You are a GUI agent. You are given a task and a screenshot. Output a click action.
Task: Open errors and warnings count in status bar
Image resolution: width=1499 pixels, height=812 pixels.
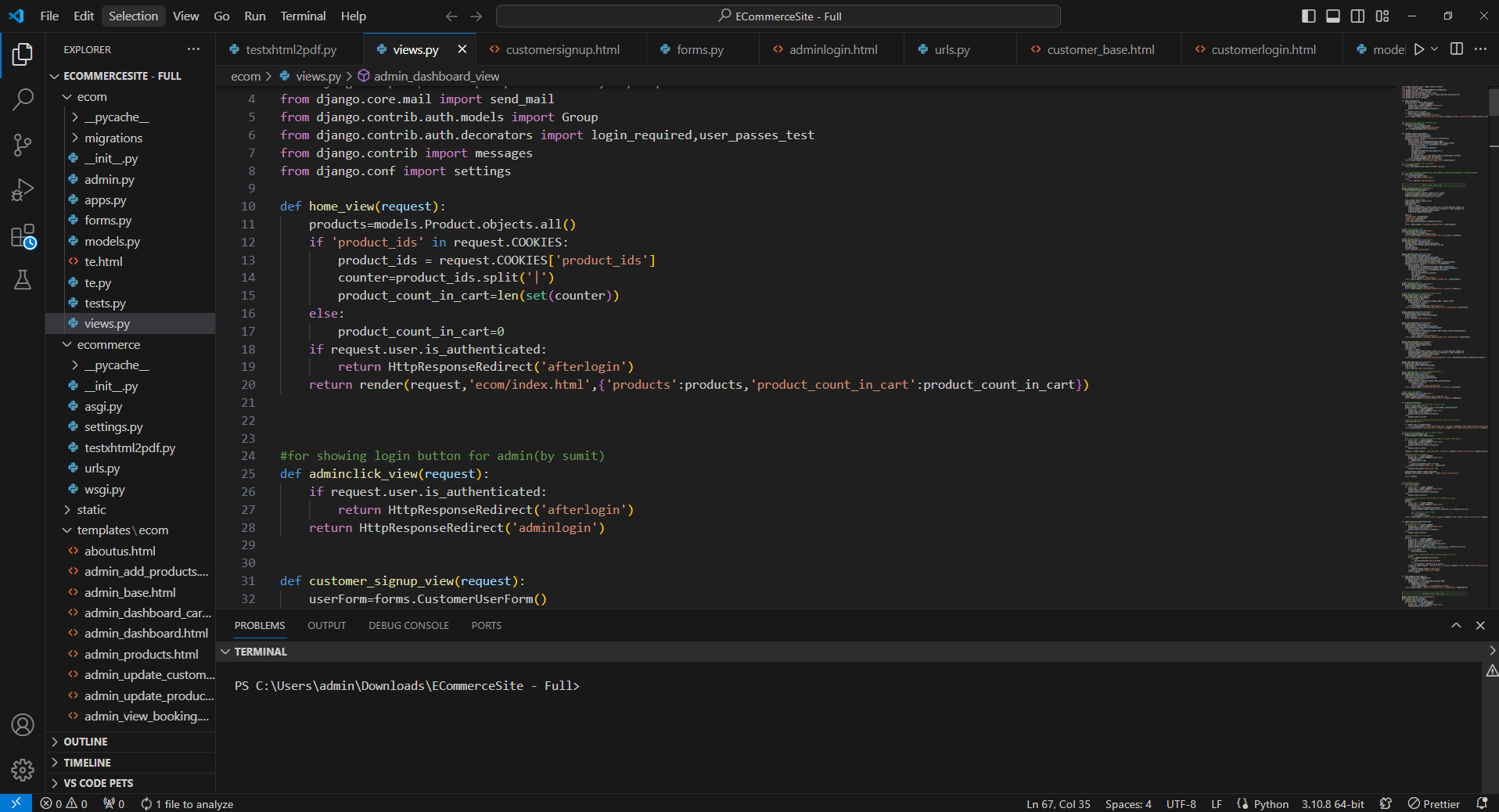click(x=64, y=803)
